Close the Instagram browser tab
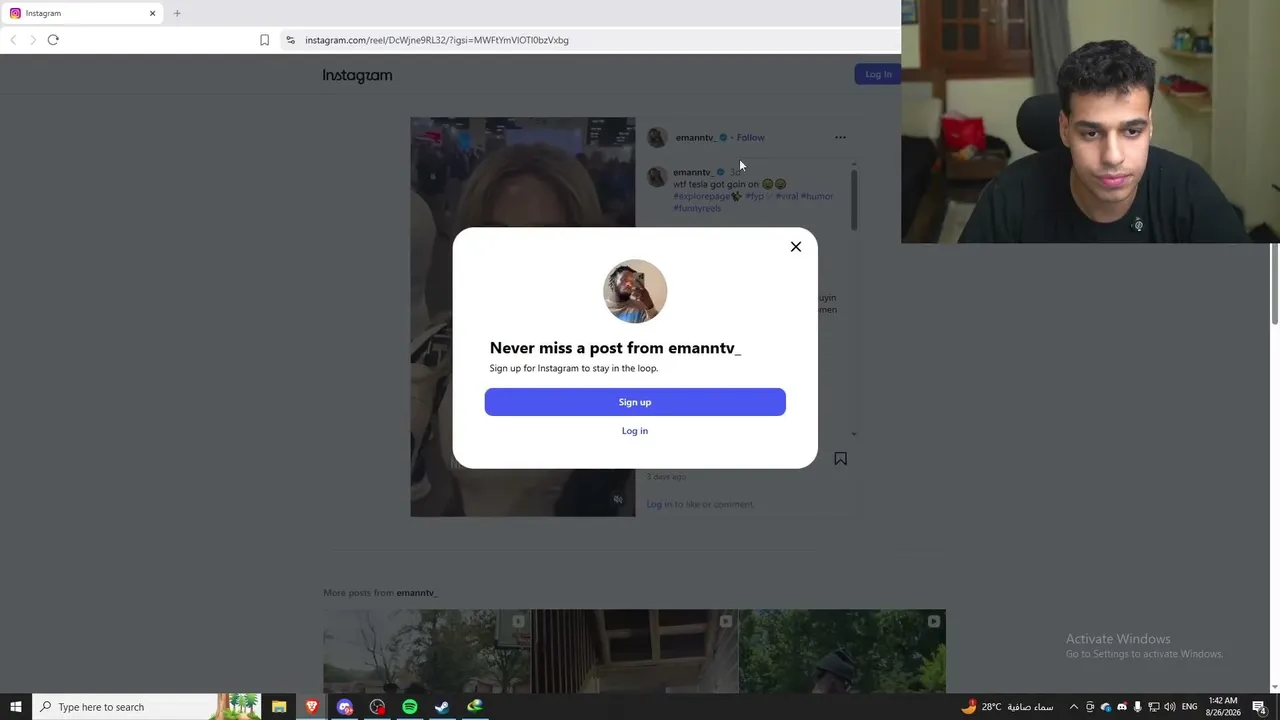Viewport: 1280px width, 720px height. 152,13
